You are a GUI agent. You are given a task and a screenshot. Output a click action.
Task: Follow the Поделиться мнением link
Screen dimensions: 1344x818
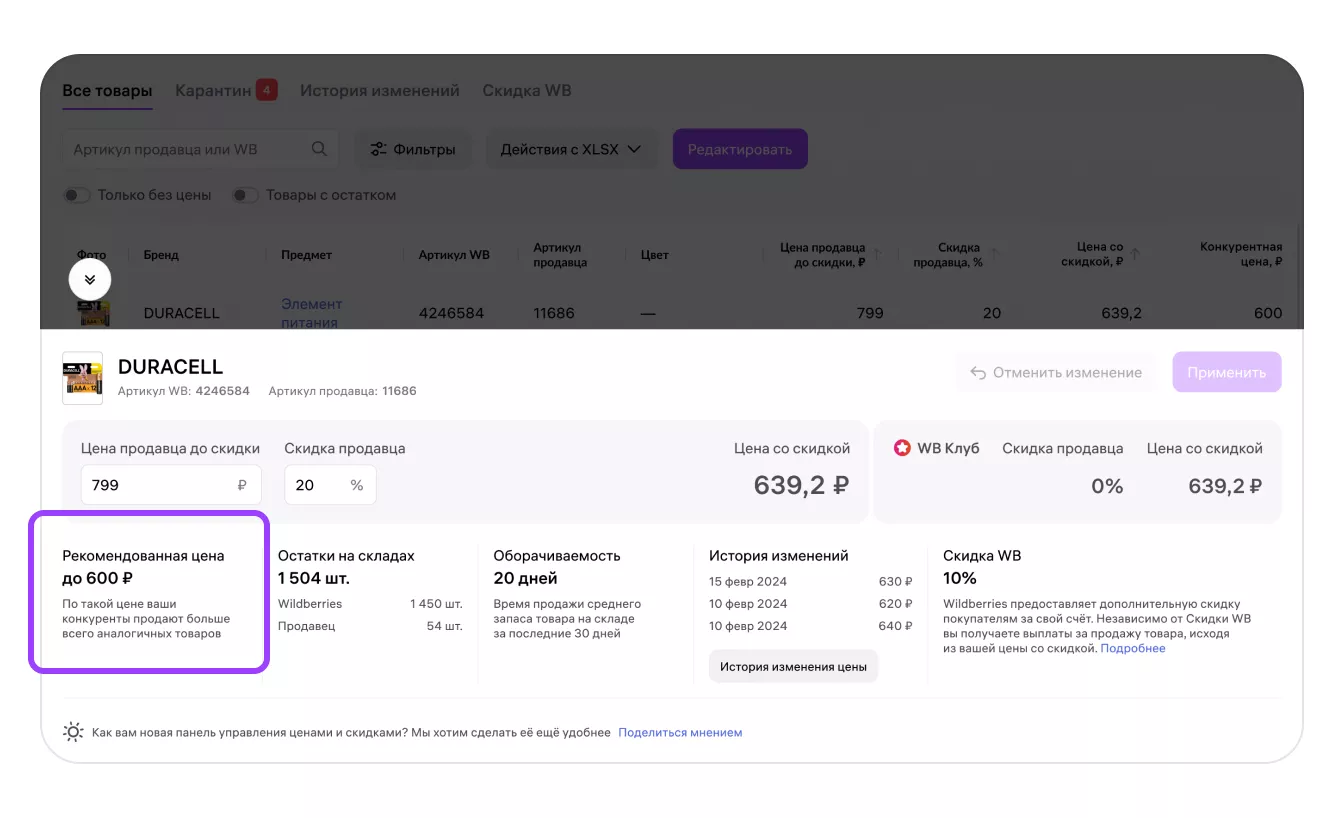(x=680, y=732)
